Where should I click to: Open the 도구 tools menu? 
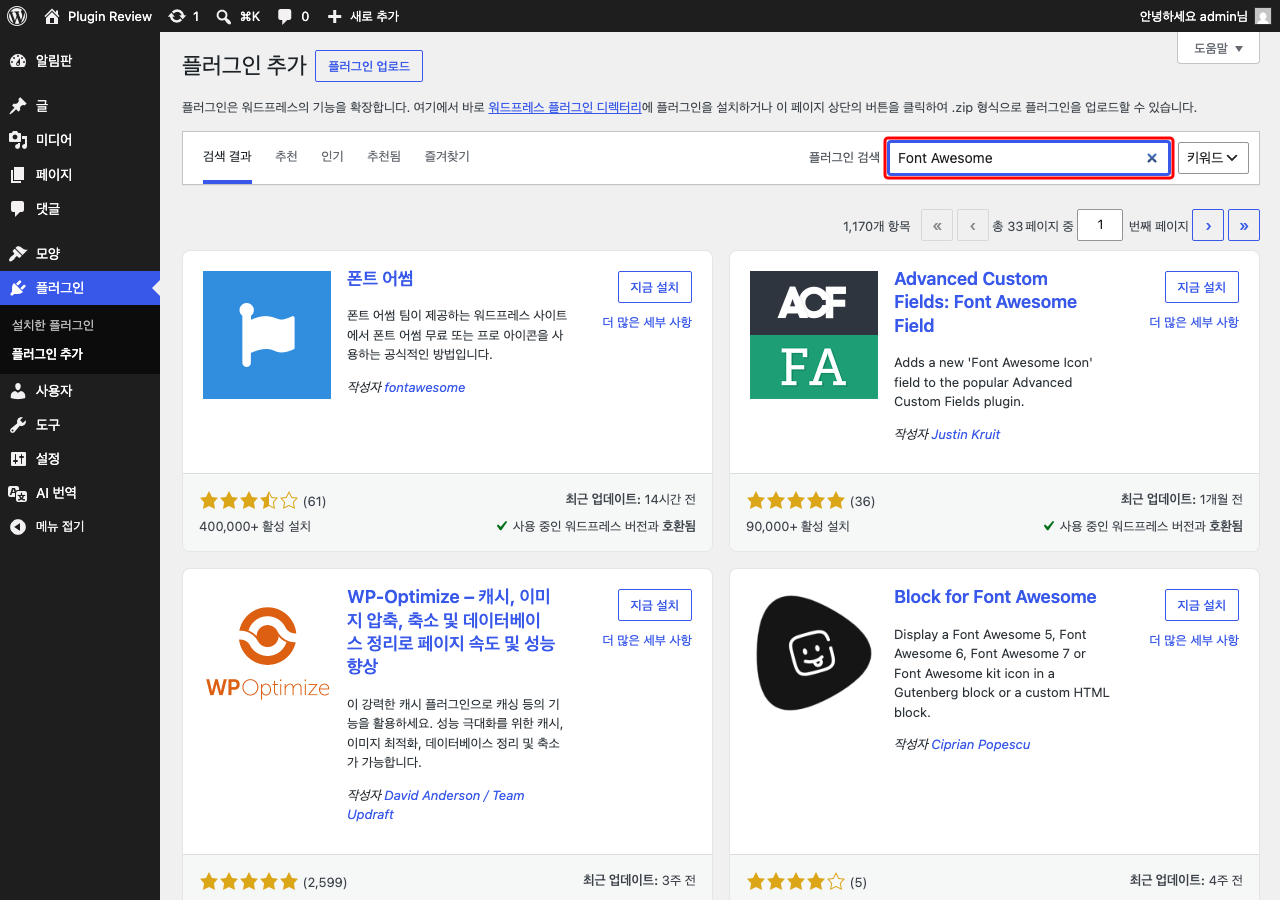(80, 424)
